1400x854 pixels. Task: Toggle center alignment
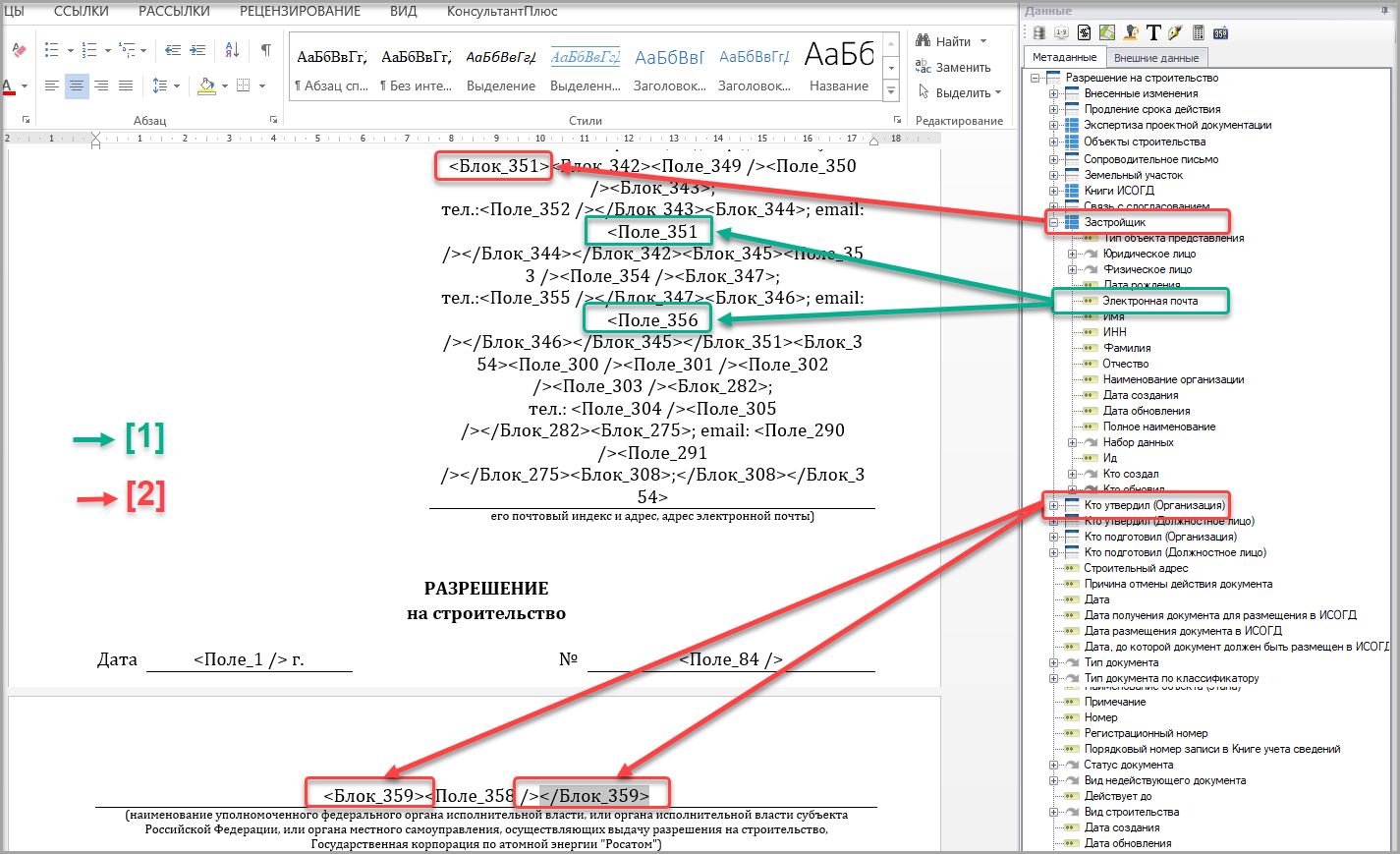coord(77,86)
